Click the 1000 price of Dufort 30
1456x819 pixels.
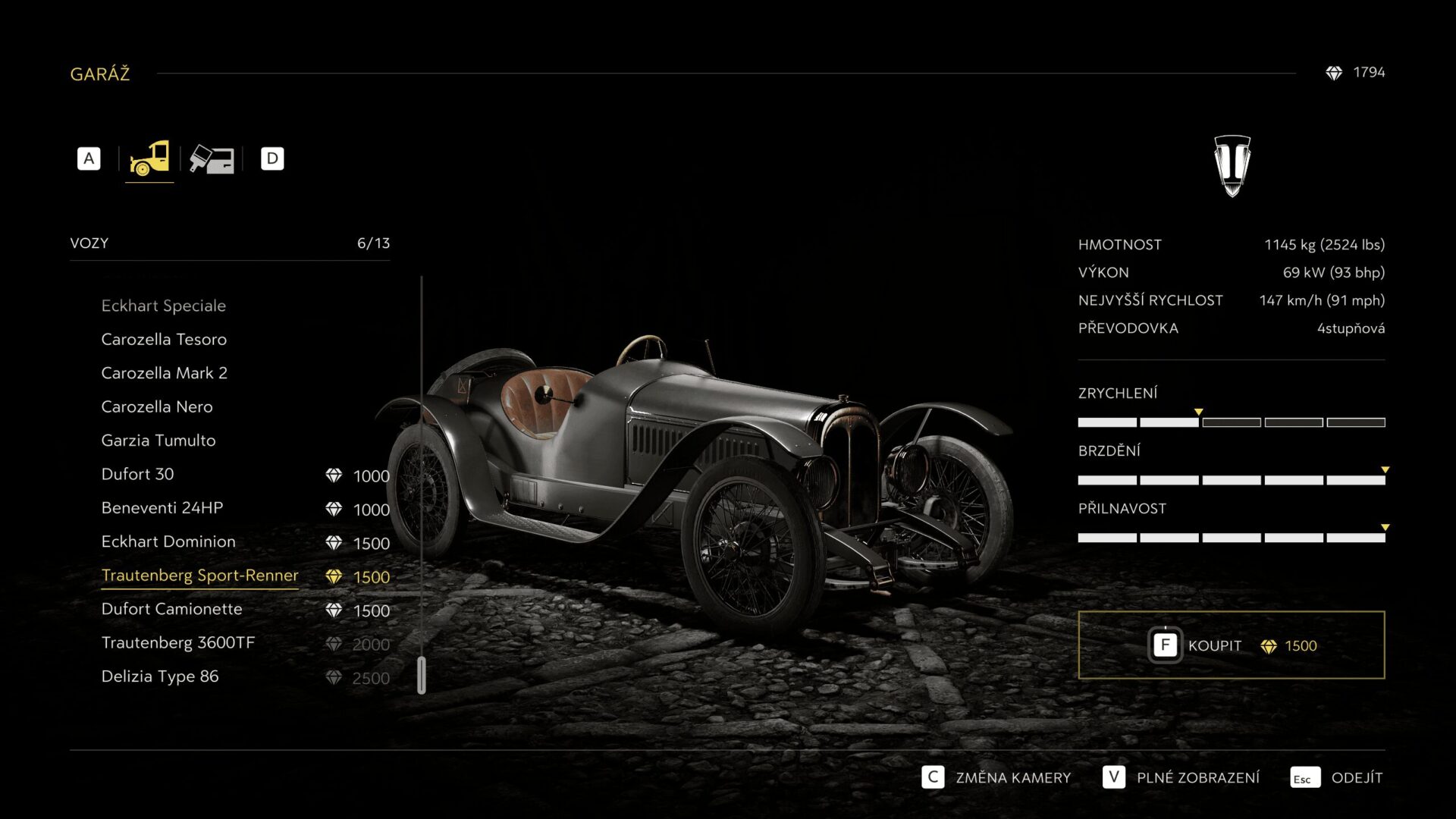(372, 476)
